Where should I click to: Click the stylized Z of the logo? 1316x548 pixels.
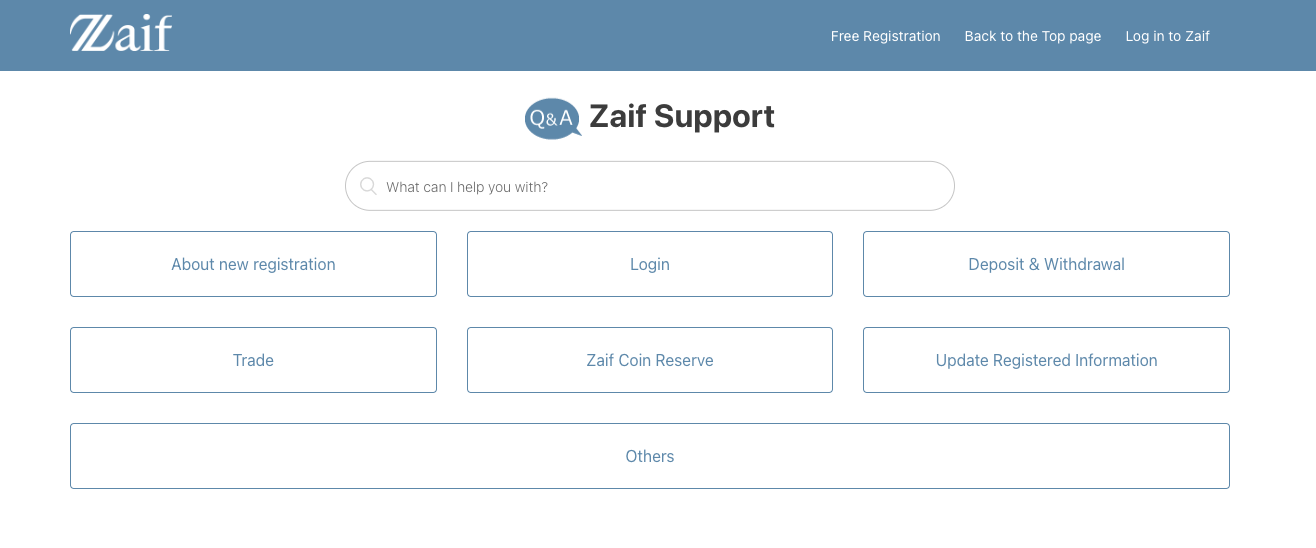(95, 33)
